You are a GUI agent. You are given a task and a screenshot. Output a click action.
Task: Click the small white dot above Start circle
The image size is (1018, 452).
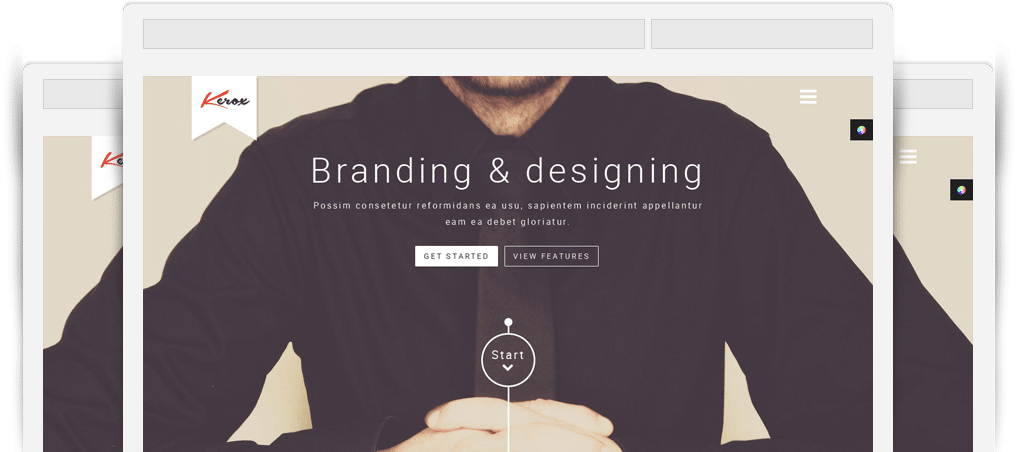[x=508, y=322]
